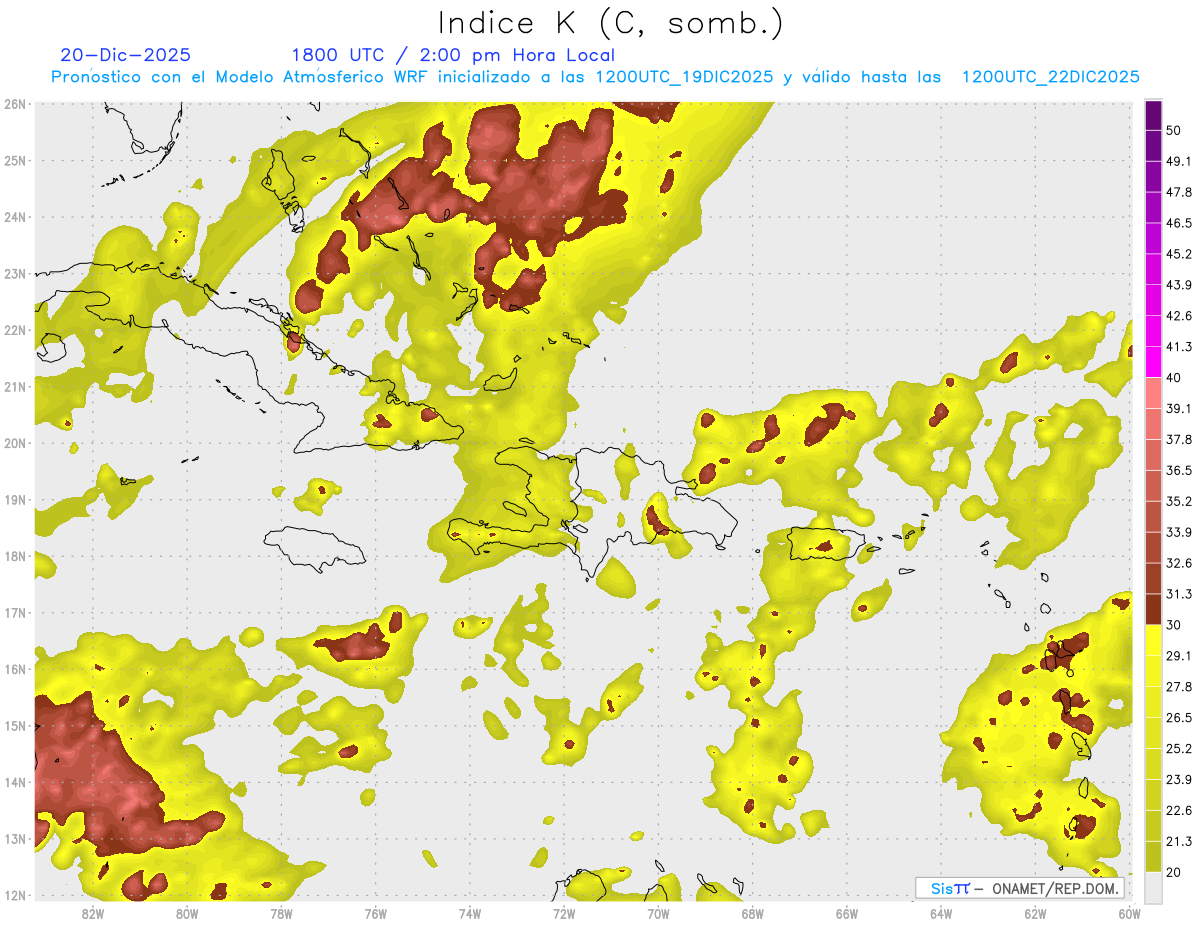
Task: Click '1800 UTC / 2:00 pm Hora Local'
Action: pyautogui.click(x=453, y=55)
